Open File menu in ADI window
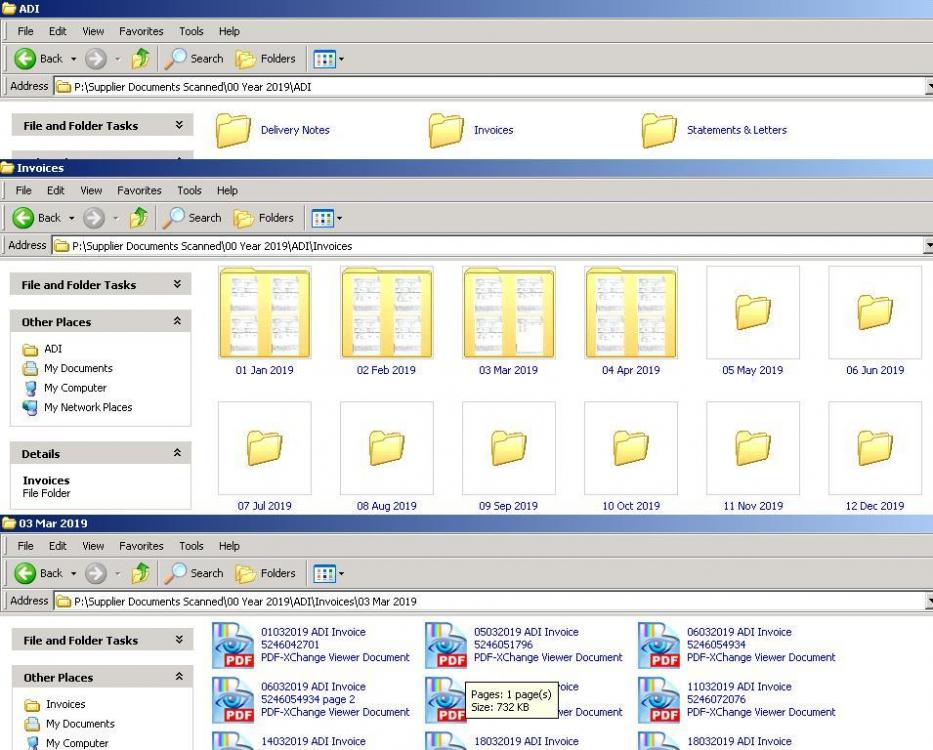This screenshot has height=750, width=933. coord(26,31)
